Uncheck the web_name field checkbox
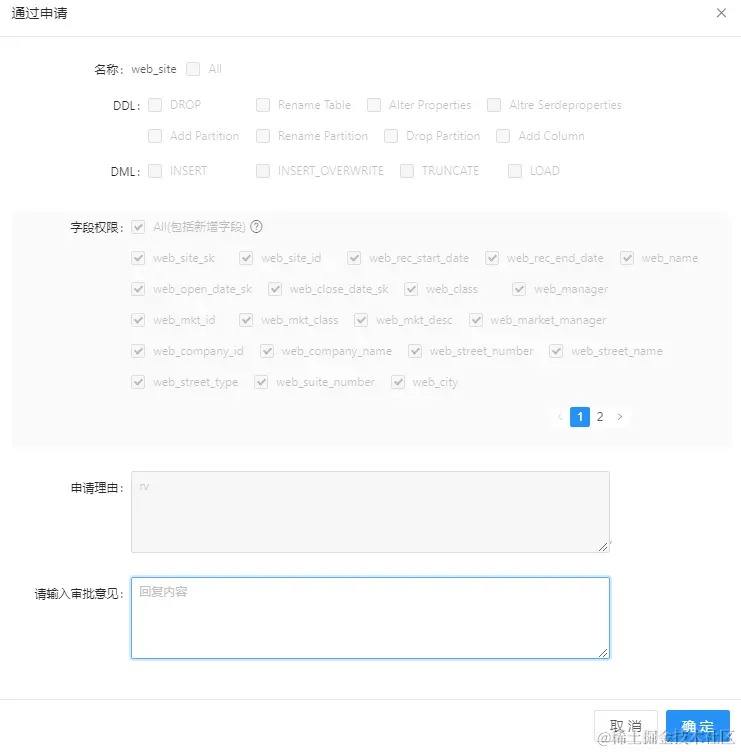Screen dimensions: 741x752 627,258
